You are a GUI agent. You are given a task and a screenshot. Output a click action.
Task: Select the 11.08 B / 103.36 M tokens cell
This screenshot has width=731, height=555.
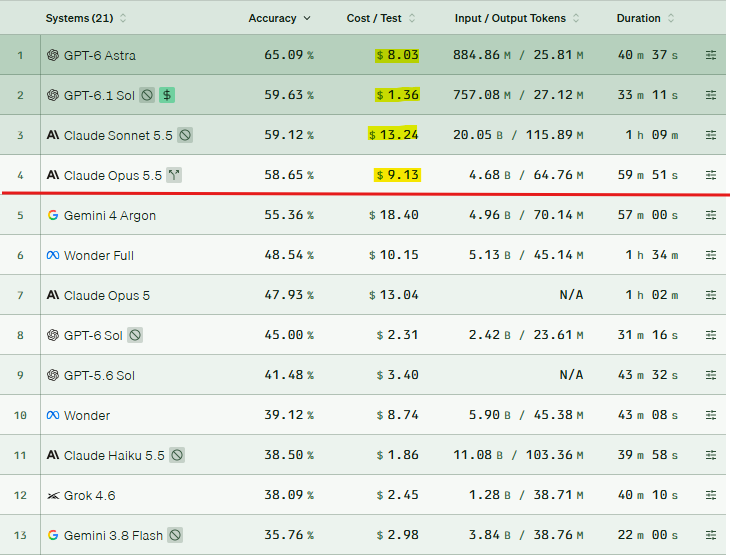click(x=518, y=455)
